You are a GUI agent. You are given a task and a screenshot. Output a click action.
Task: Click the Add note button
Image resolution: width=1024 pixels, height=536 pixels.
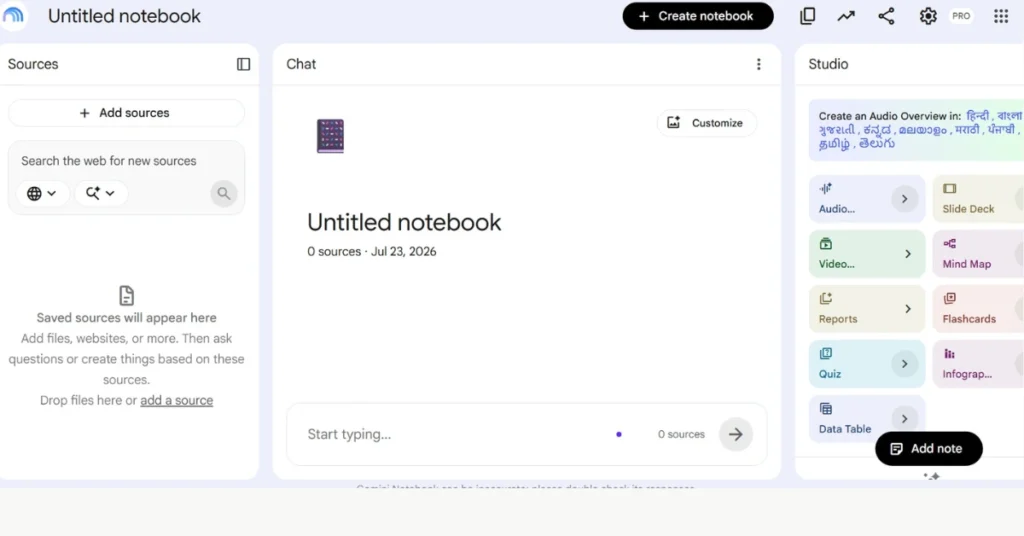click(x=928, y=449)
